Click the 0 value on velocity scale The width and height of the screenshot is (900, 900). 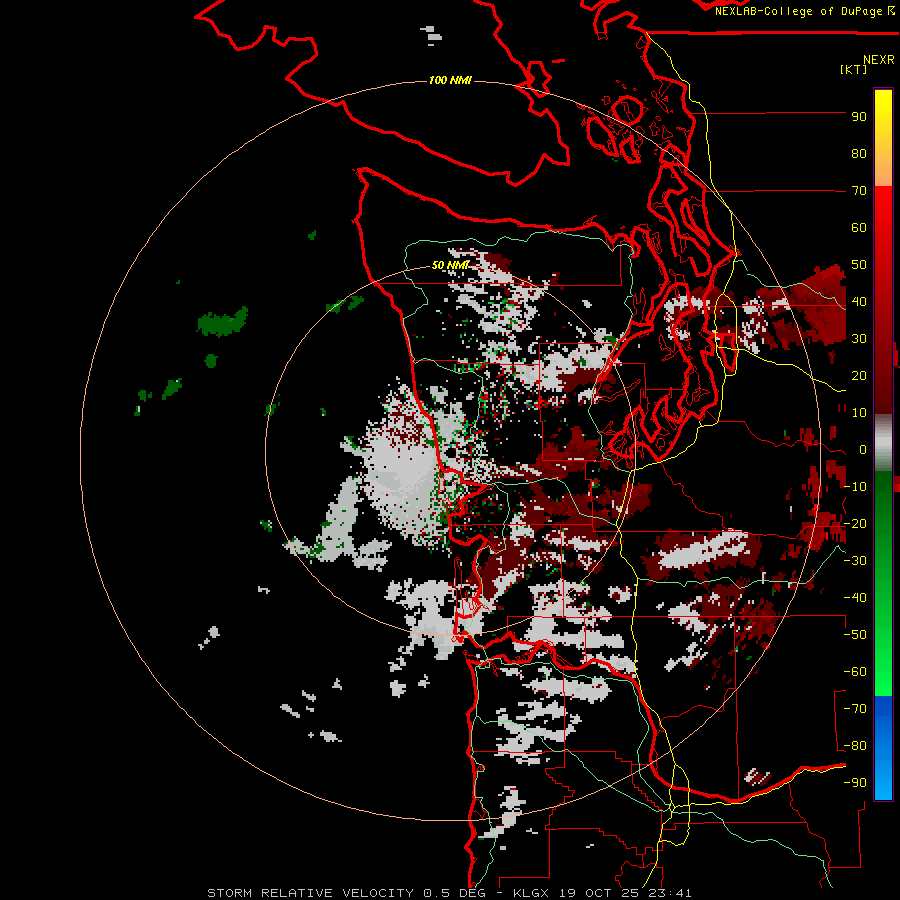862,450
